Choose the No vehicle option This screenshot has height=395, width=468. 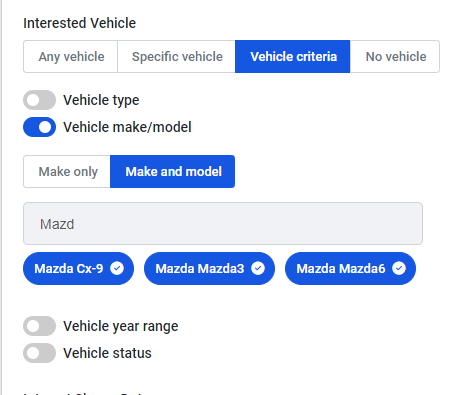(x=395, y=57)
